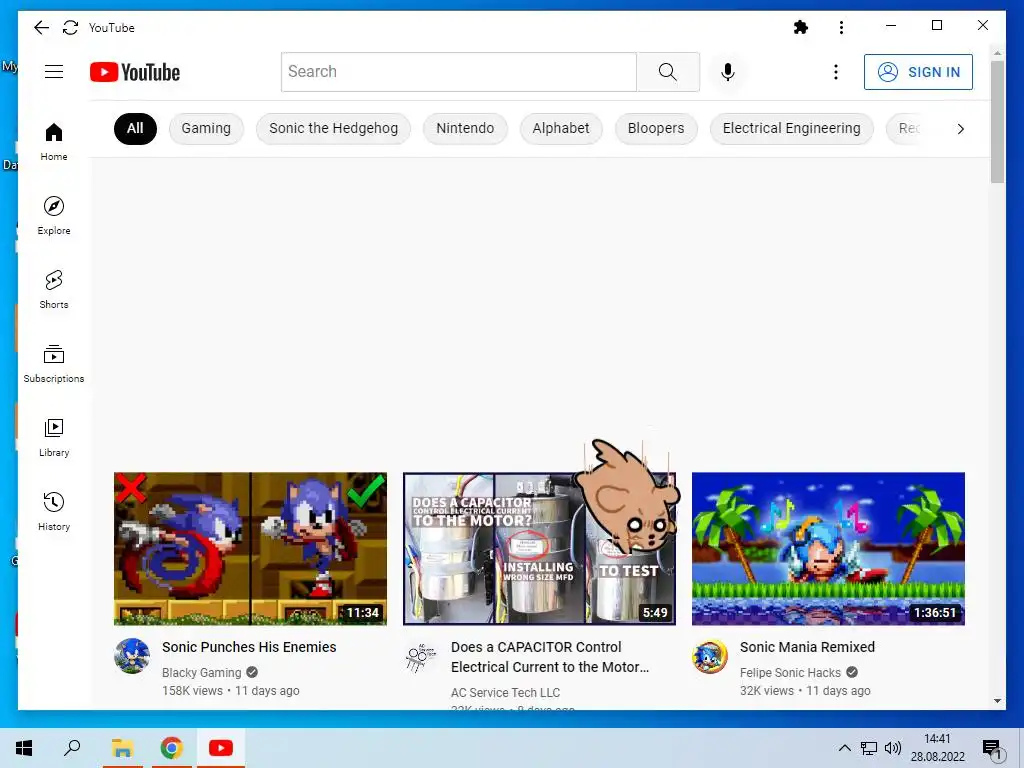The width and height of the screenshot is (1024, 768).
Task: Select the Bloopers filter chip
Action: (x=656, y=129)
